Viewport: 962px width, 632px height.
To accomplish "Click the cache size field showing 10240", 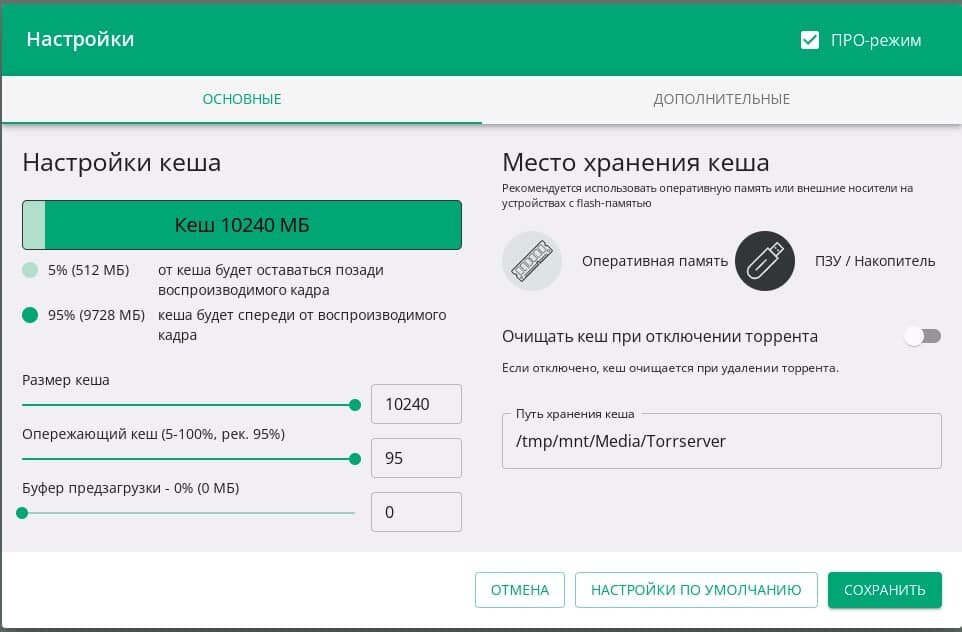I will coord(415,404).
